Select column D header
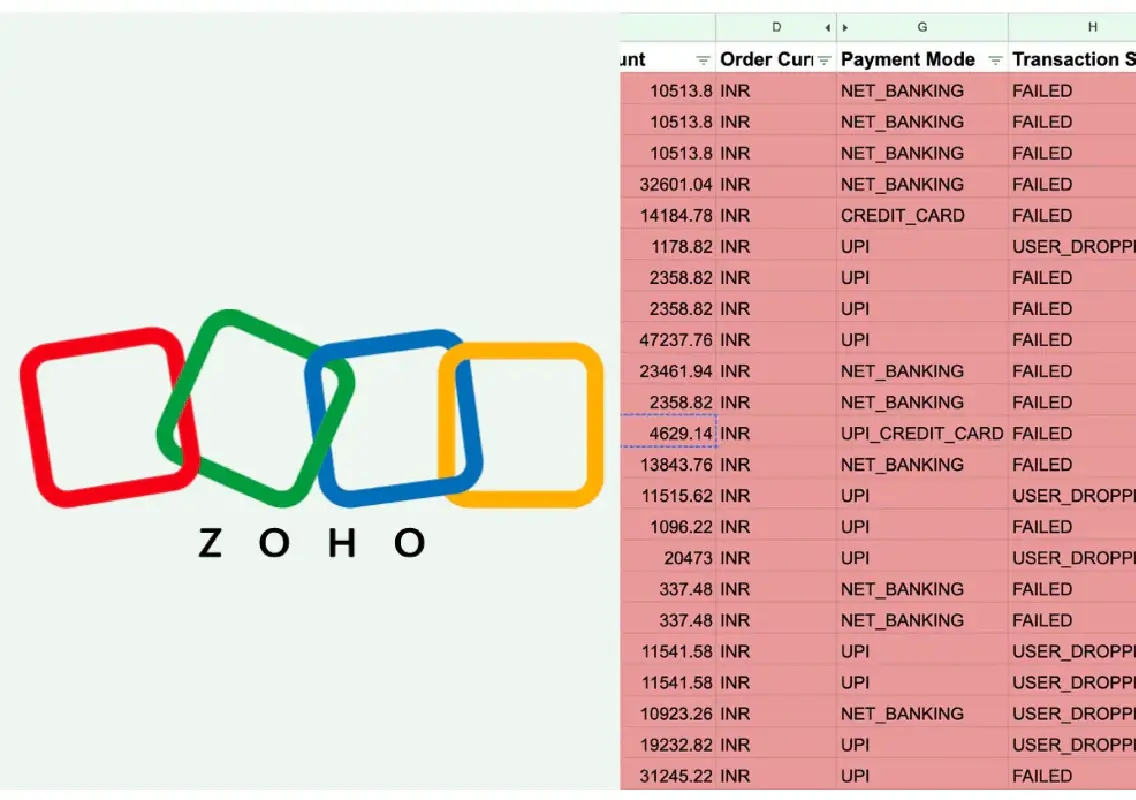This screenshot has width=1136, height=800. pyautogui.click(x=776, y=28)
